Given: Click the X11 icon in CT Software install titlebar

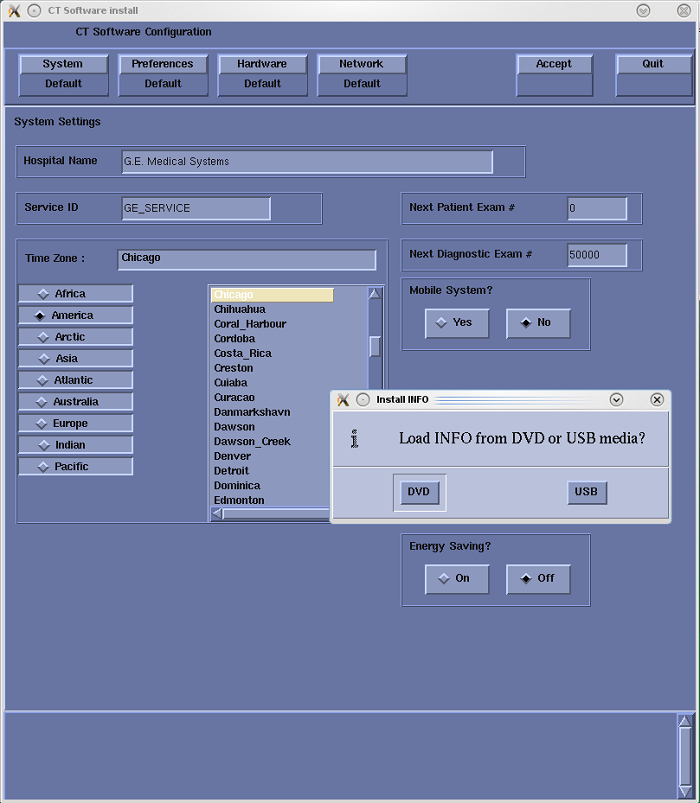Looking at the screenshot, I should tap(14, 10).
